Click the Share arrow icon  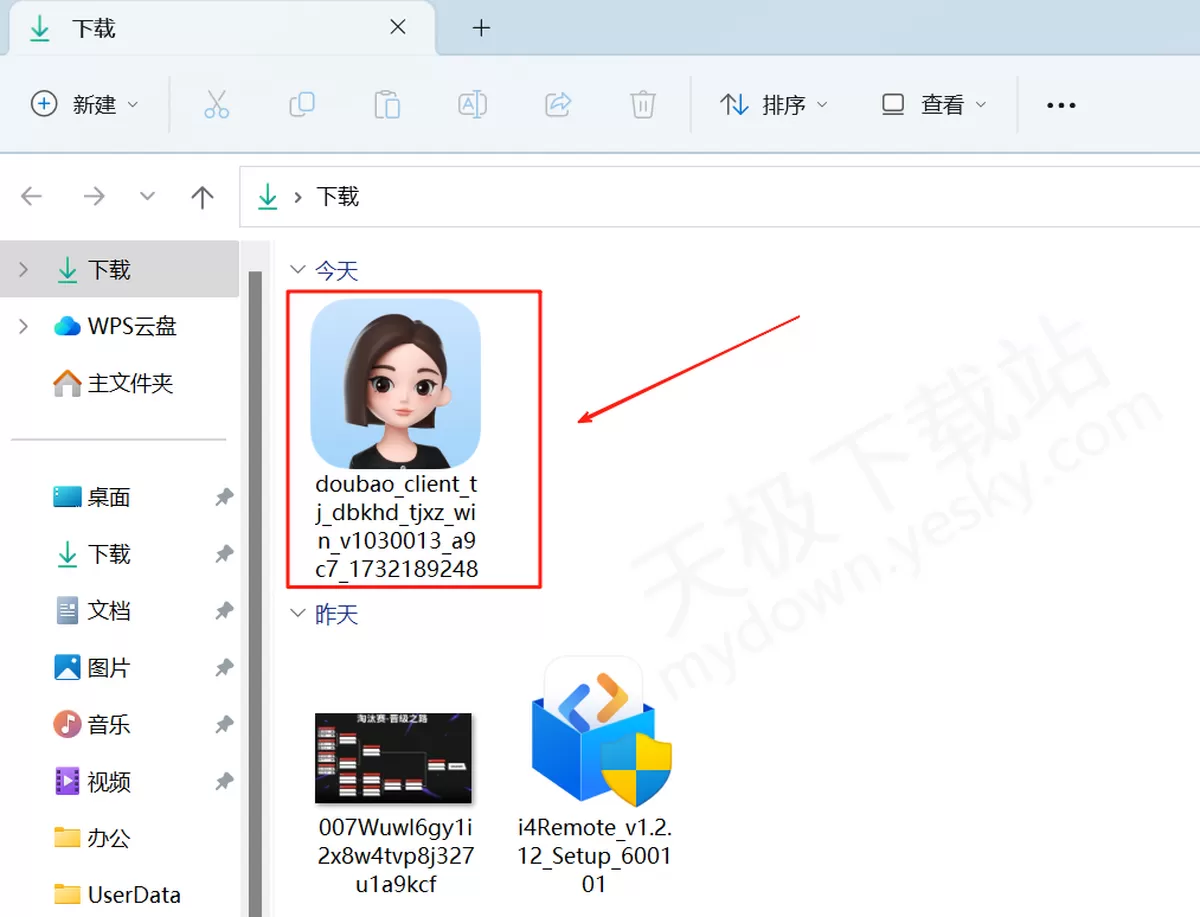(x=558, y=104)
